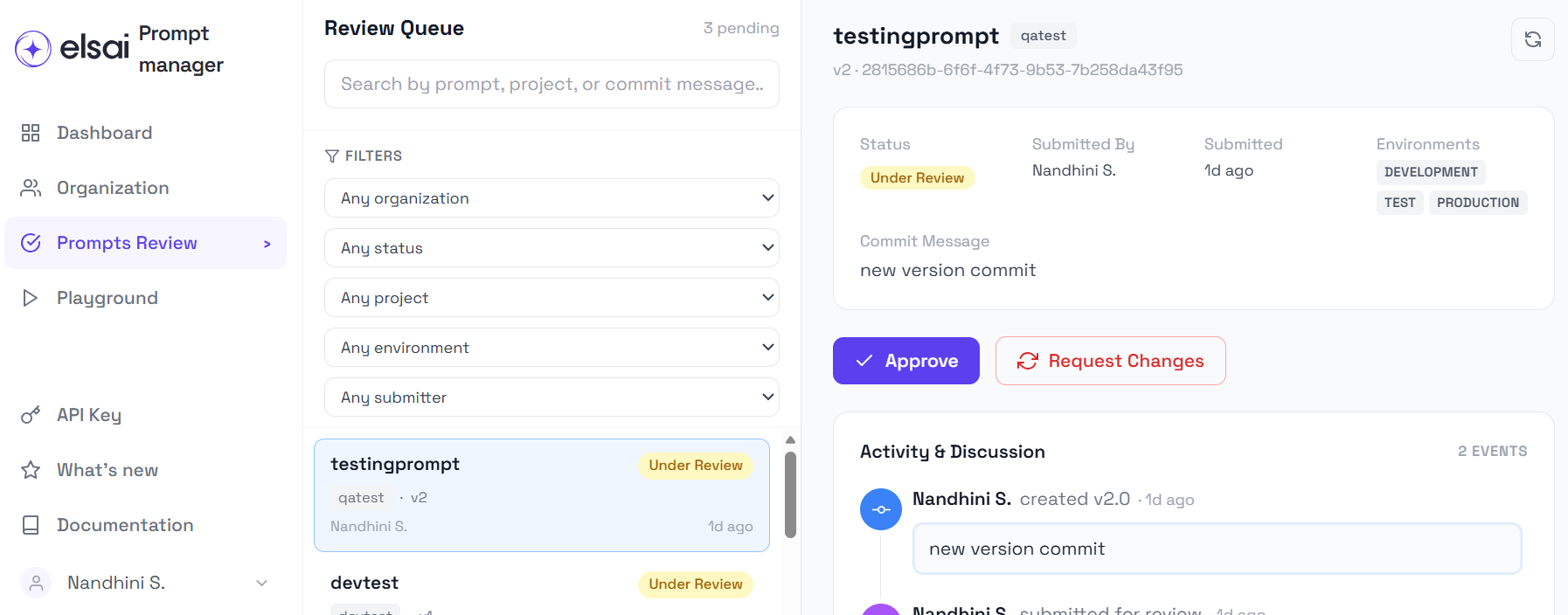Click the Organization people icon
The width and height of the screenshot is (1568, 615).
coord(31,188)
